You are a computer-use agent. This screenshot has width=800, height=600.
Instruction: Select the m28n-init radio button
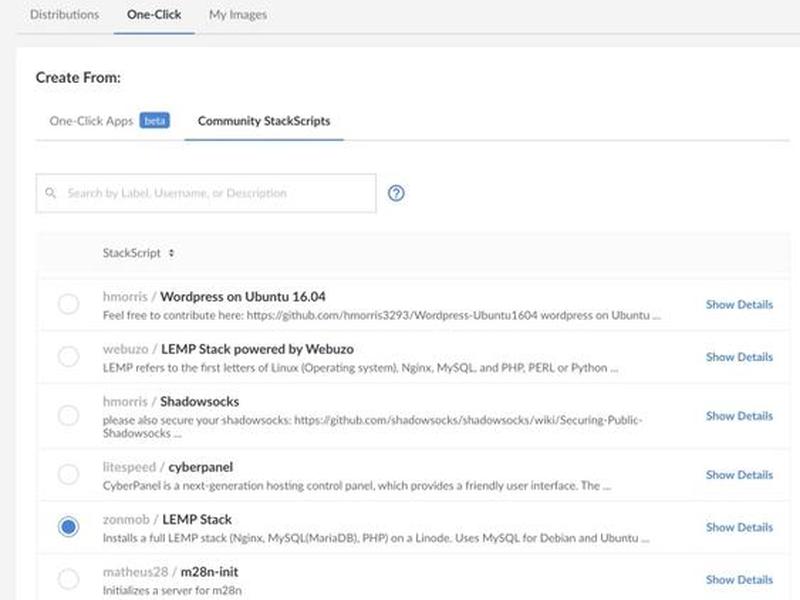point(68,579)
